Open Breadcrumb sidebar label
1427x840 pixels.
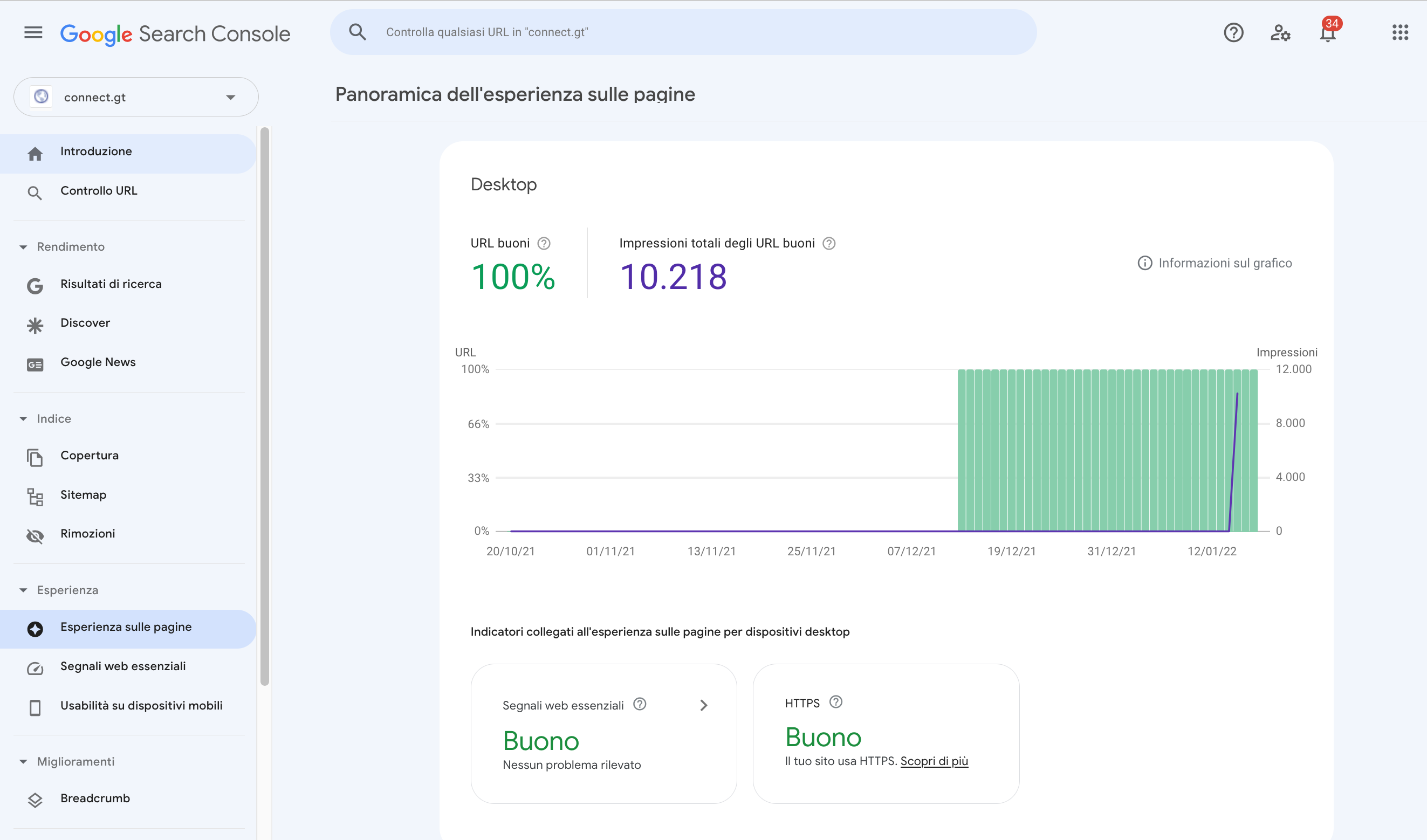(95, 798)
